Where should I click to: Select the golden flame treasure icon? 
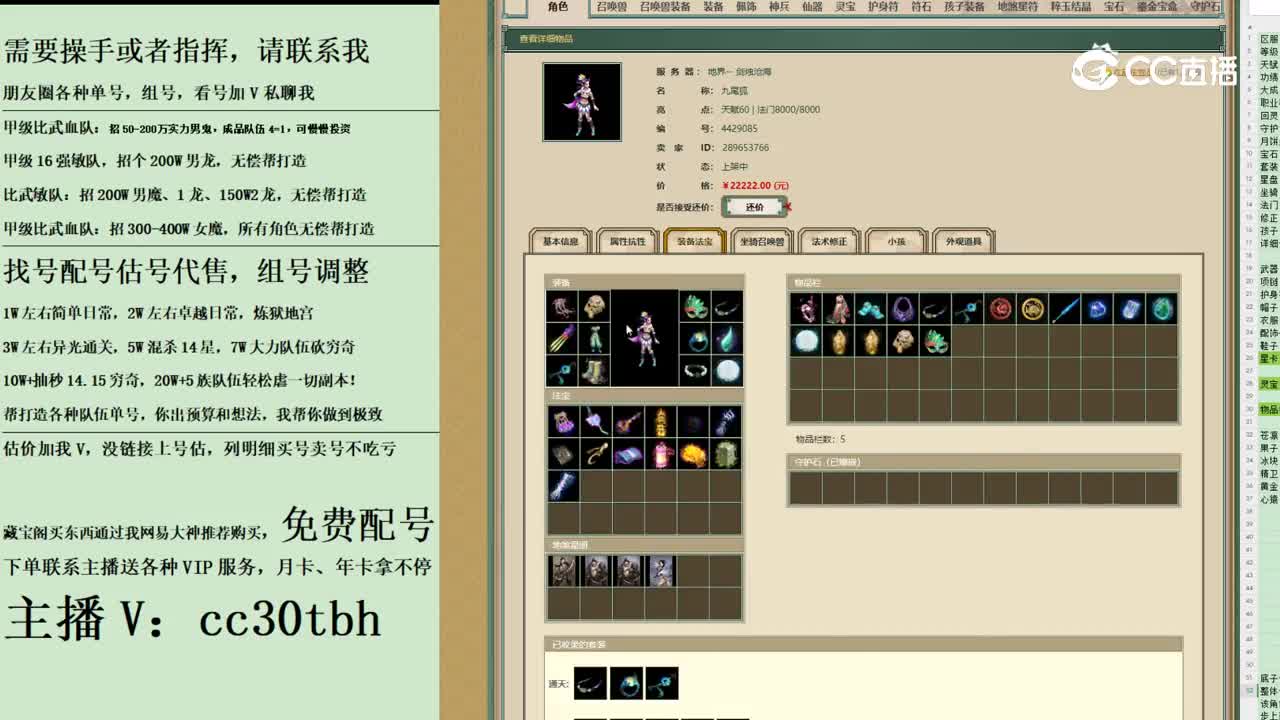693,455
